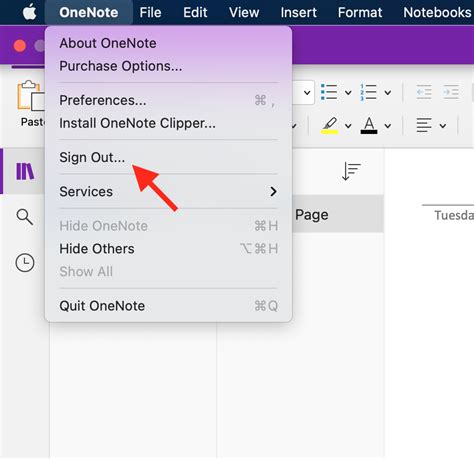
Task: Open the highlight color dropdown
Action: pyautogui.click(x=348, y=126)
